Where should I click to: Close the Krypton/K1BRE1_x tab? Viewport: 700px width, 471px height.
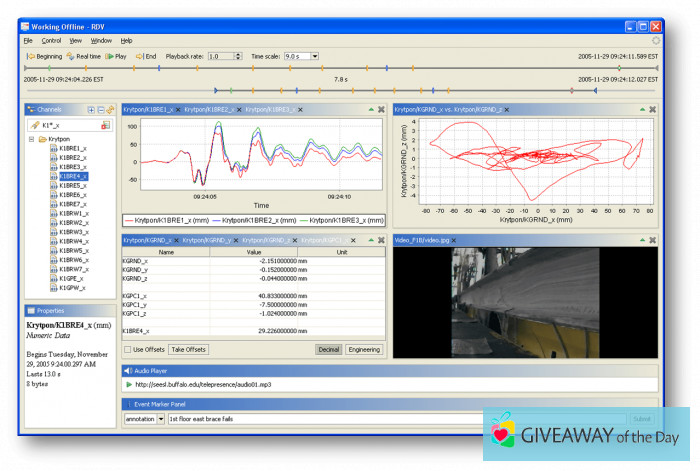178,109
